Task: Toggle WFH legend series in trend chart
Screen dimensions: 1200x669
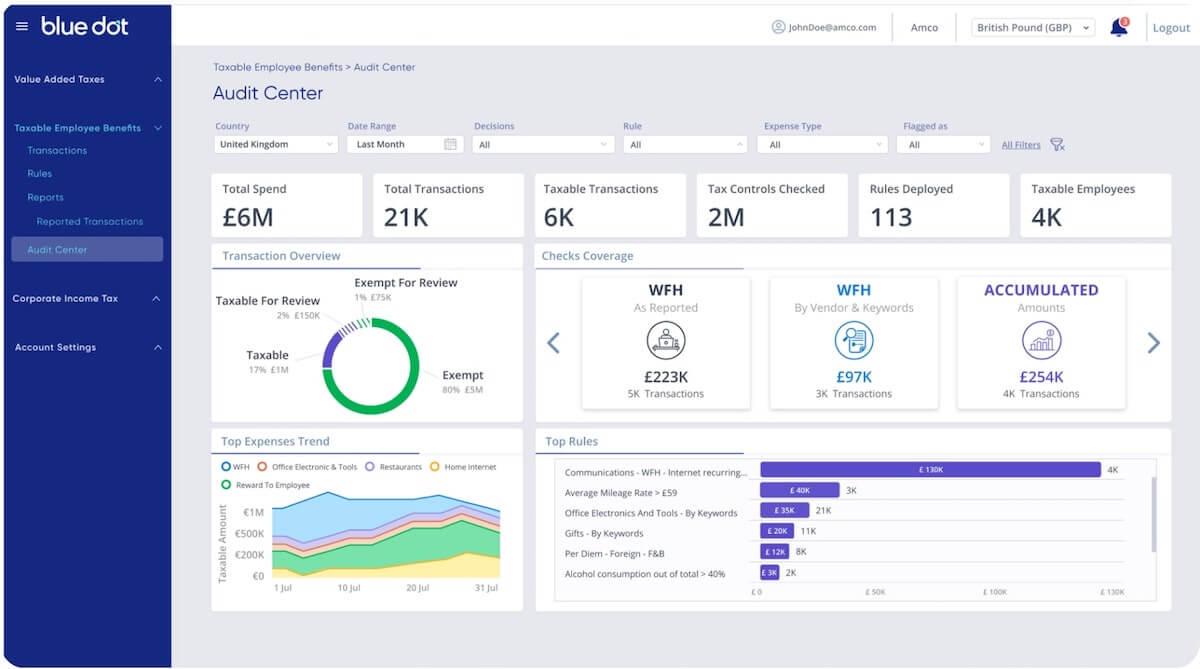Action: 235,467
